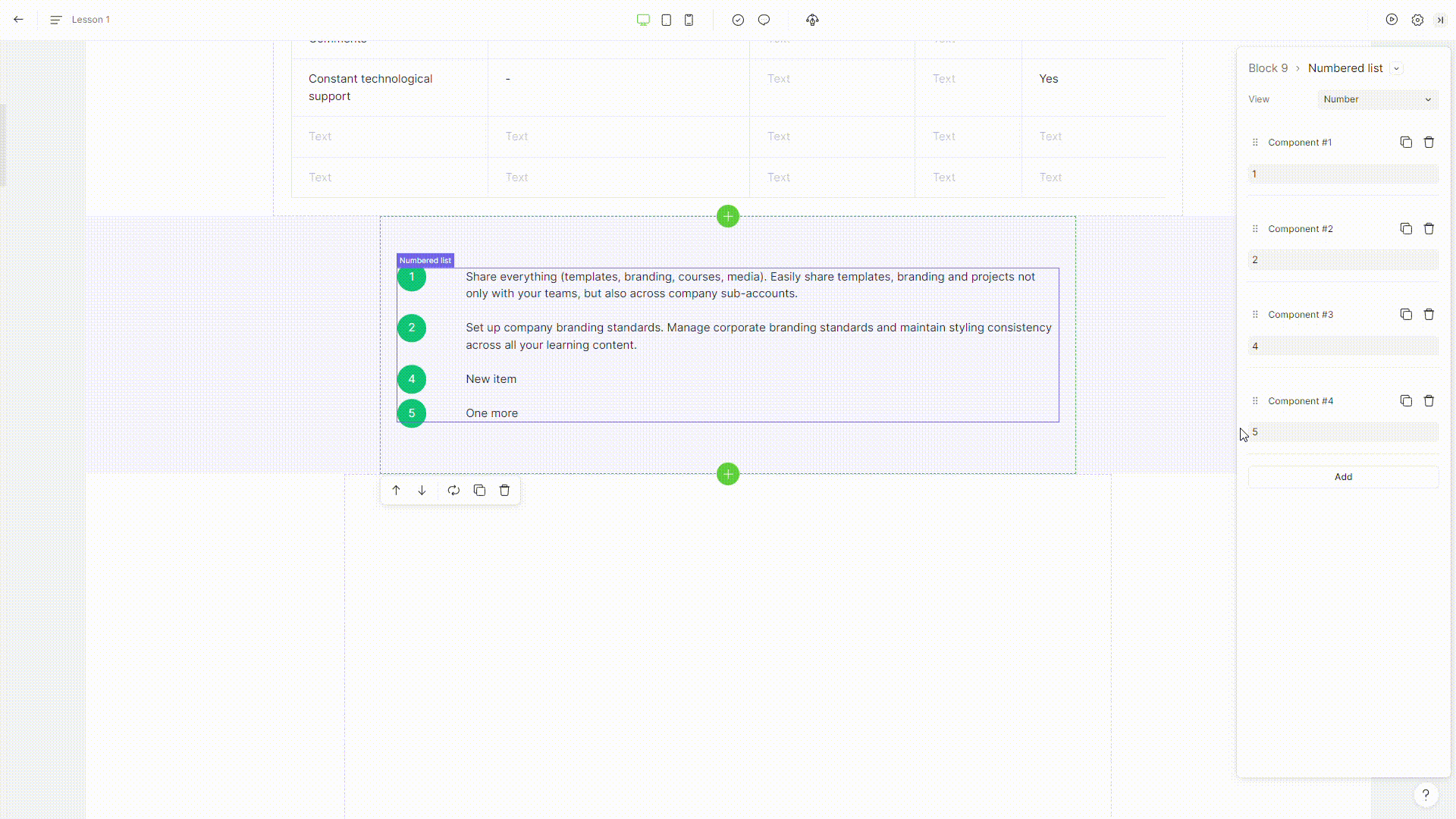This screenshot has width=1456, height=819.
Task: Click the publish upload cloud icon
Action: 812,20
